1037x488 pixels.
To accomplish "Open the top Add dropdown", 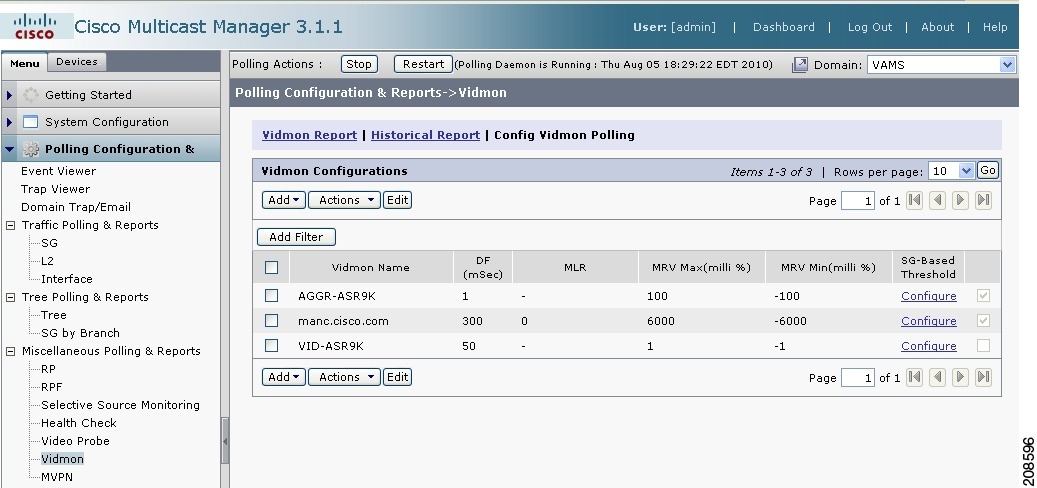I will [x=284, y=200].
